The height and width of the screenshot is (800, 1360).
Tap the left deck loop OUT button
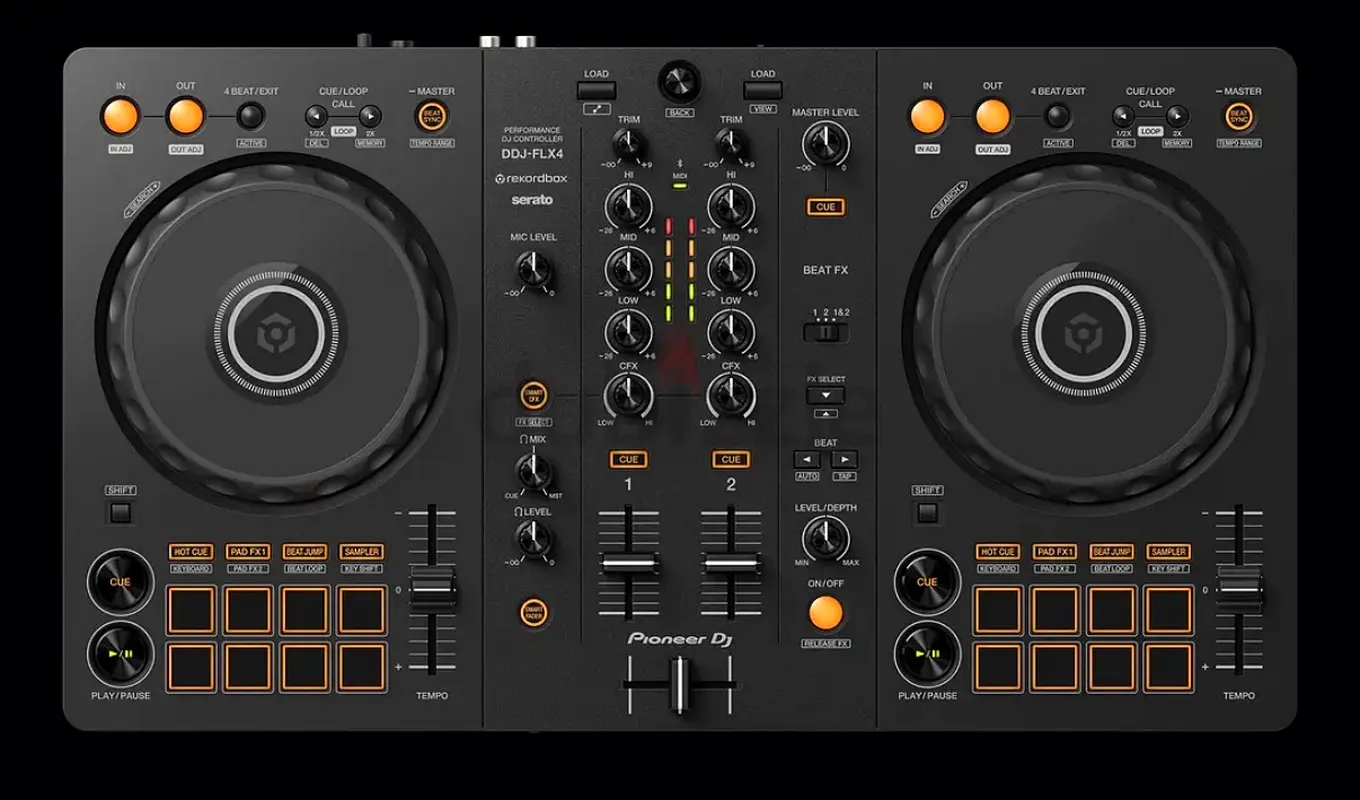(x=186, y=116)
